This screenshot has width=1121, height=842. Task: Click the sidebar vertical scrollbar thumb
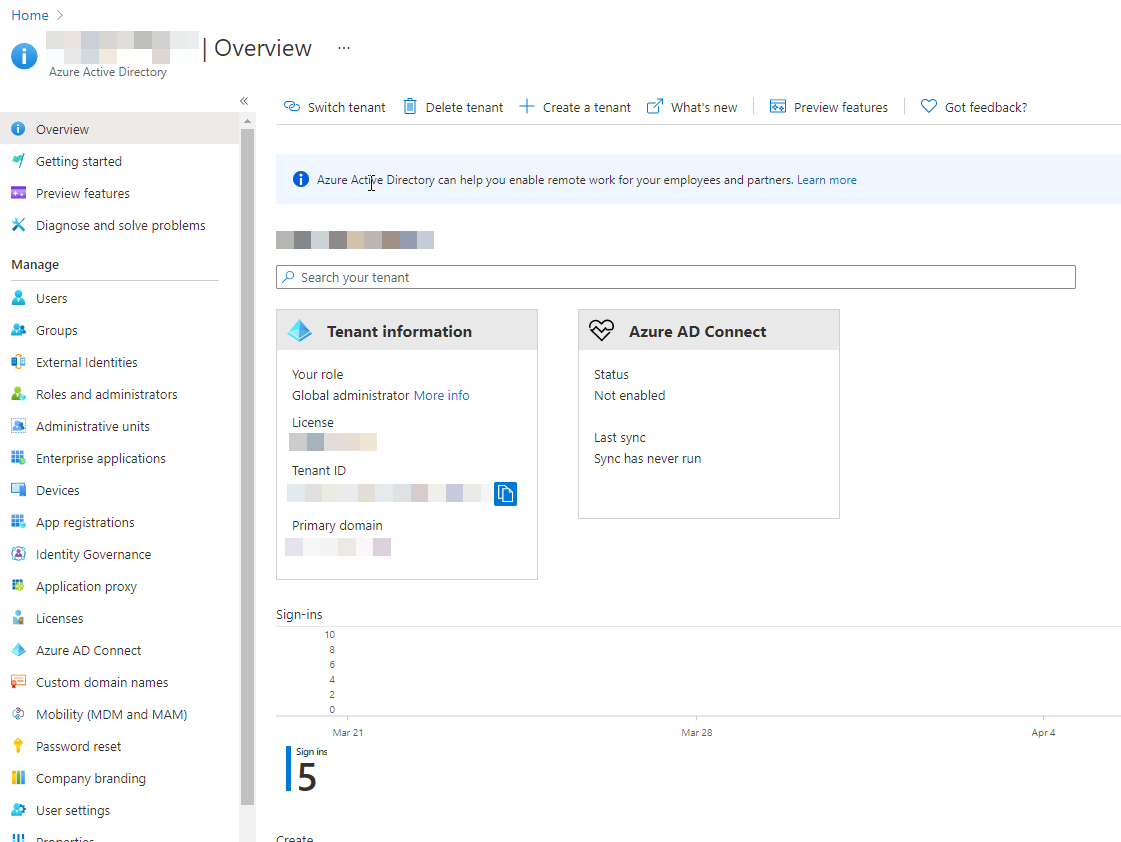[x=247, y=467]
